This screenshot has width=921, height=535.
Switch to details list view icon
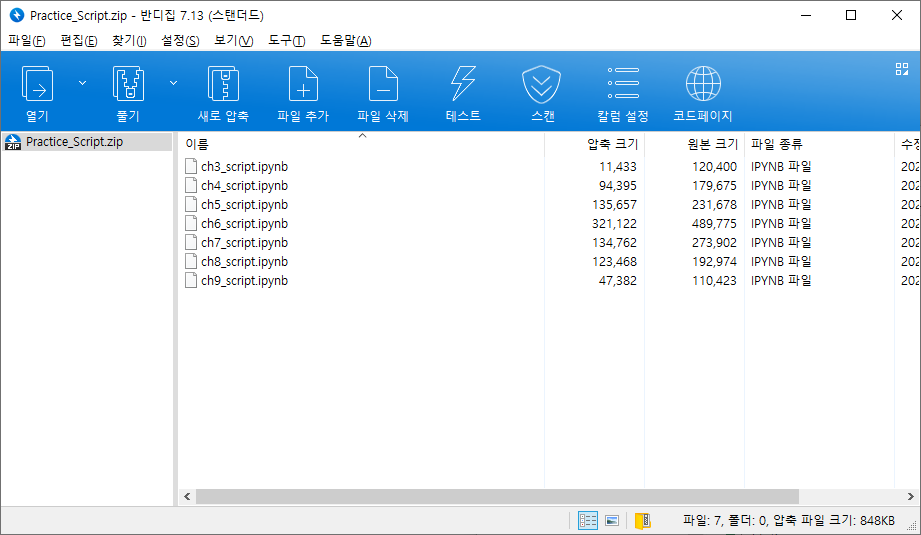[587, 520]
